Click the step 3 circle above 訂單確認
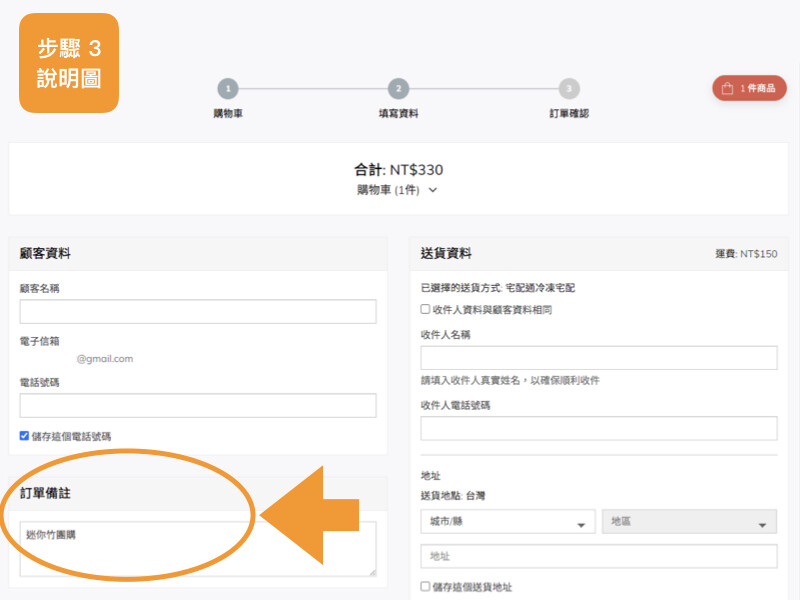Viewport: 800px width, 600px height. coord(568,88)
